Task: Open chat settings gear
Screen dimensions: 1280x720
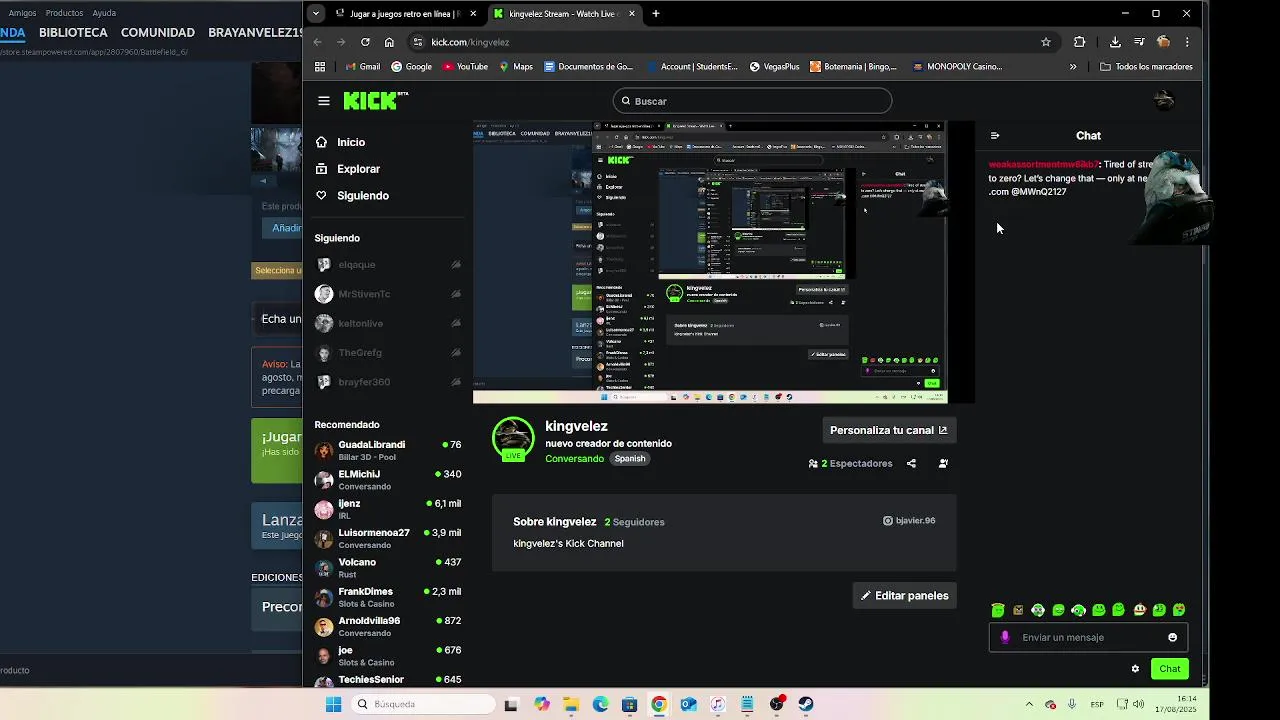Action: point(1135,669)
